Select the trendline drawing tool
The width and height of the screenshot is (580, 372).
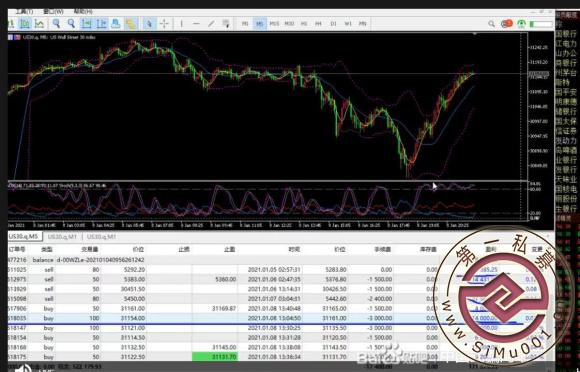211,24
